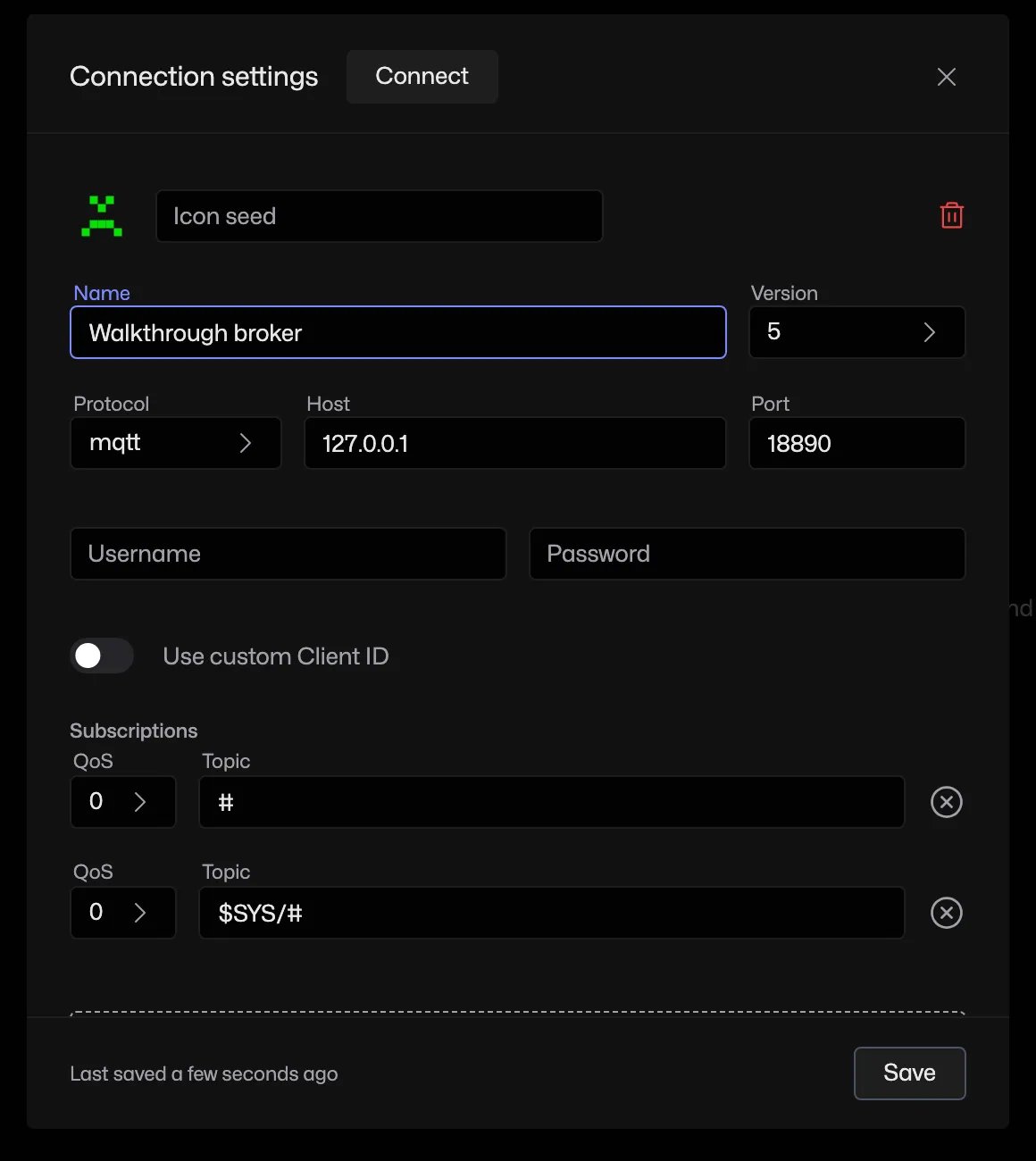Delete connection with red trash icon
The height and width of the screenshot is (1161, 1036).
[952, 215]
